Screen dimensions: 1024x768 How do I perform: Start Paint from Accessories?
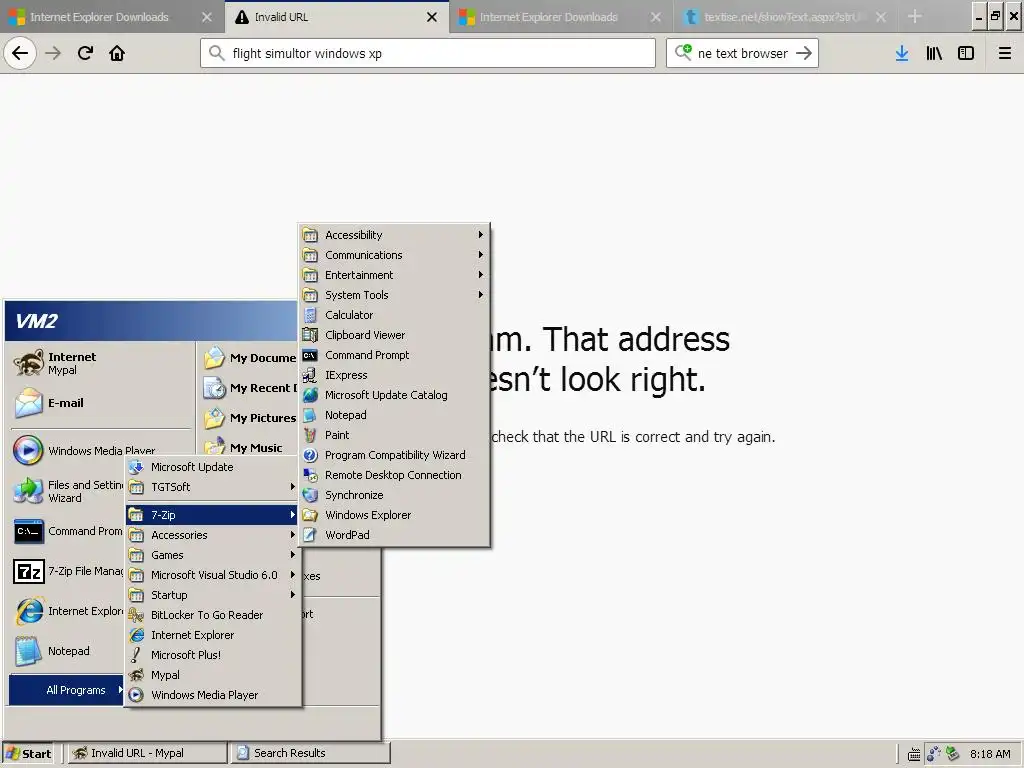point(394,435)
